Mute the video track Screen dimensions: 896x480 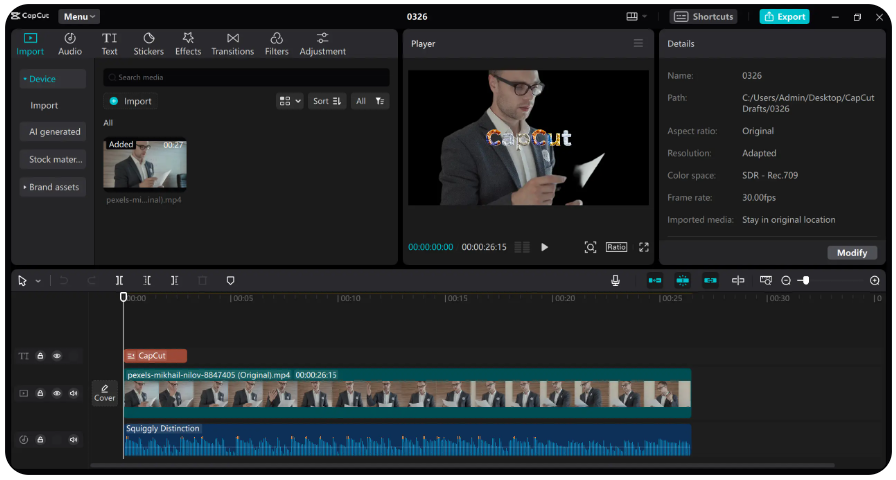(x=73, y=393)
